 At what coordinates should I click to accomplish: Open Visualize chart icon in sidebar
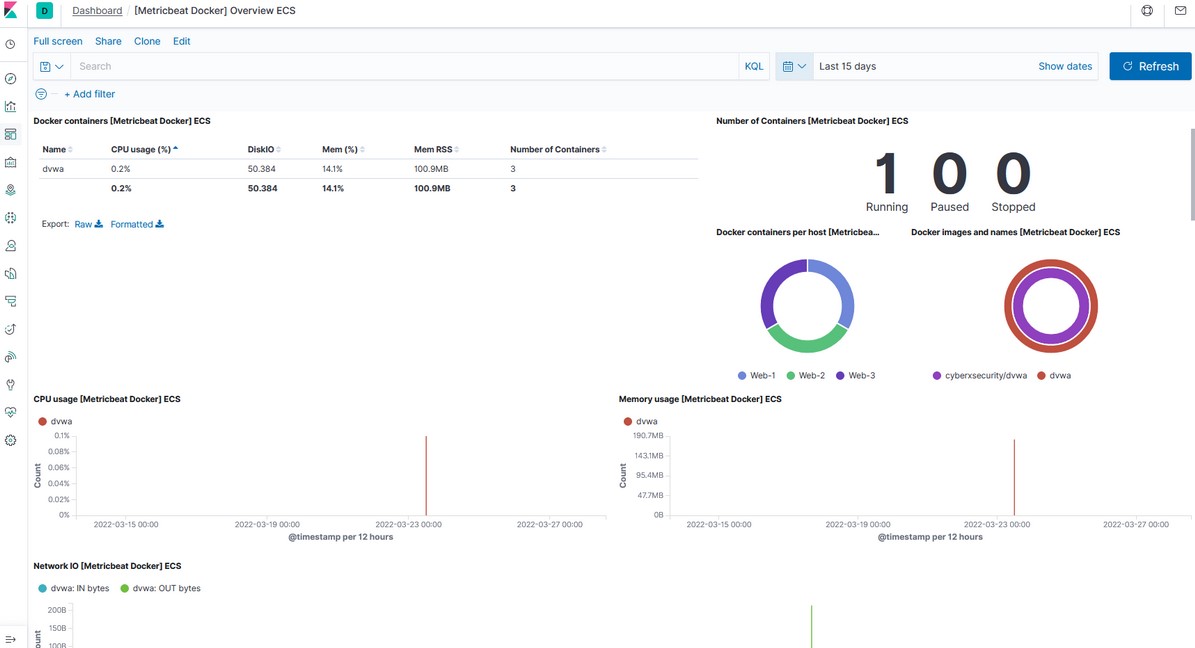click(x=11, y=107)
